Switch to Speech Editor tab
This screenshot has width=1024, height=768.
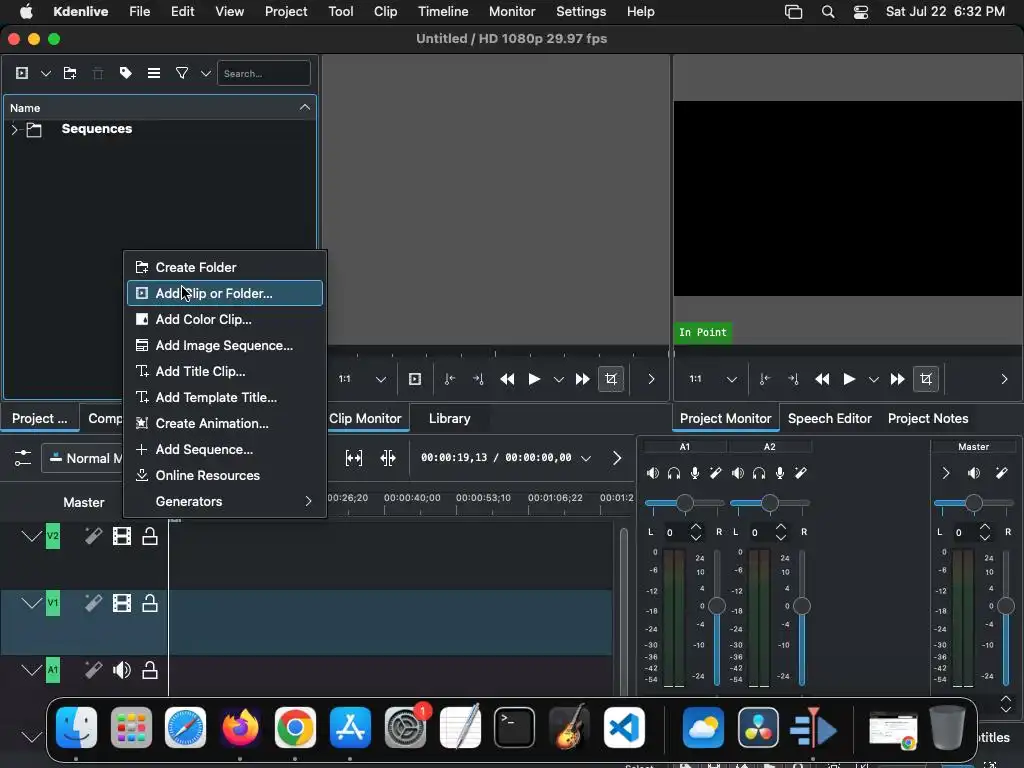coord(829,419)
